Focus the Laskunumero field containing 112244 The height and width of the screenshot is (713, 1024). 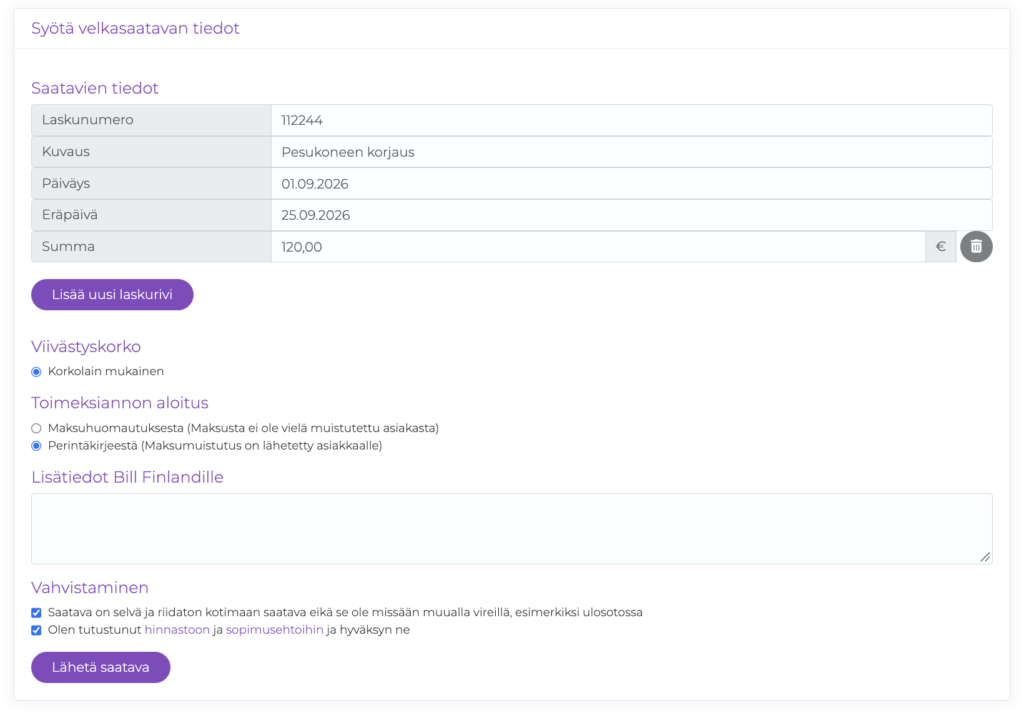(x=632, y=120)
